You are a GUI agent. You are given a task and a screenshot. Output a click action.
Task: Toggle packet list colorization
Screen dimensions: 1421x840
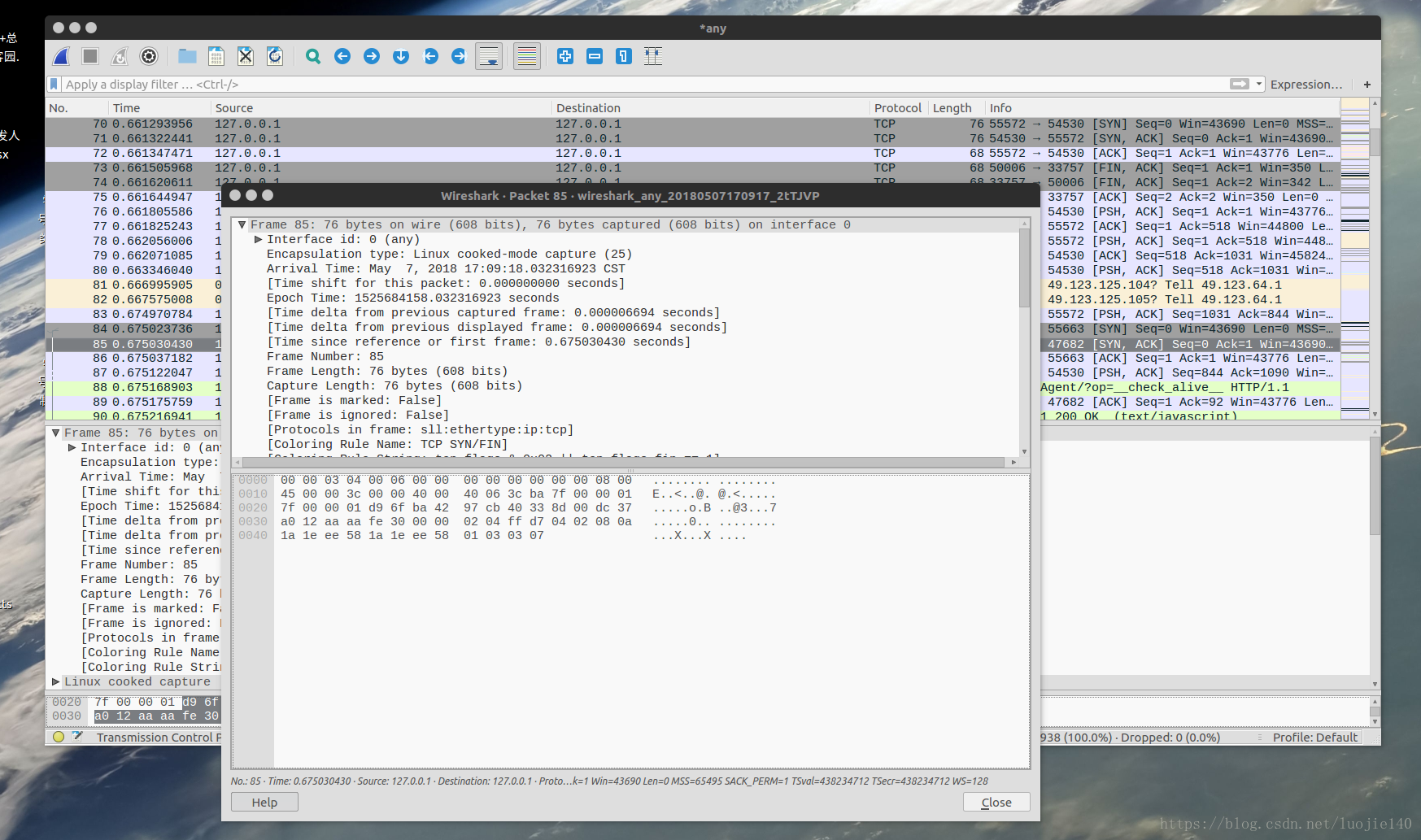click(527, 56)
